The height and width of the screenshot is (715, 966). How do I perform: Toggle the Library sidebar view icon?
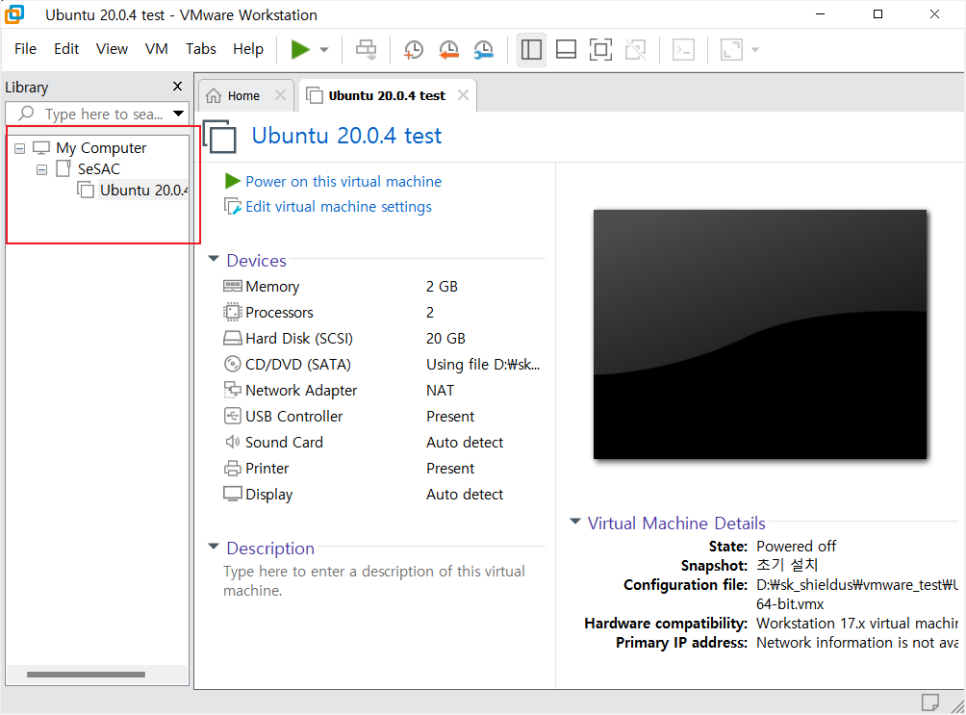[531, 49]
